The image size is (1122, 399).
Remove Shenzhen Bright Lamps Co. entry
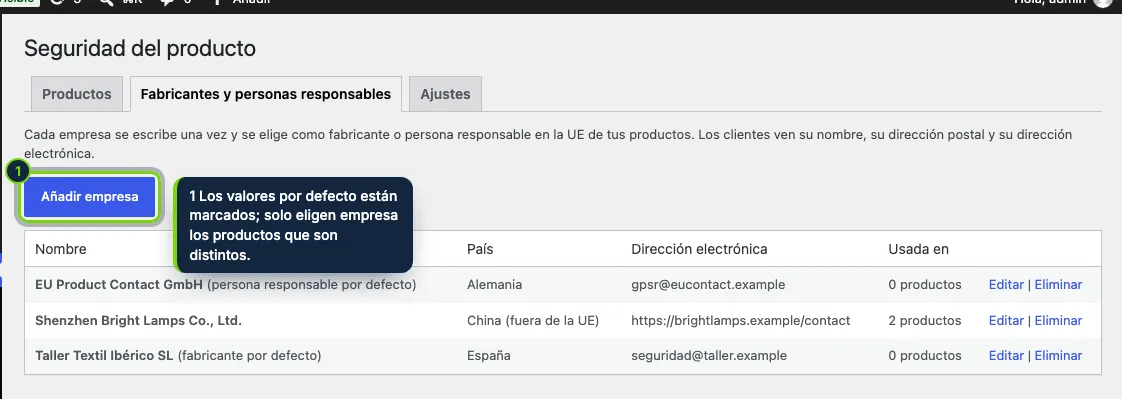coord(1058,320)
